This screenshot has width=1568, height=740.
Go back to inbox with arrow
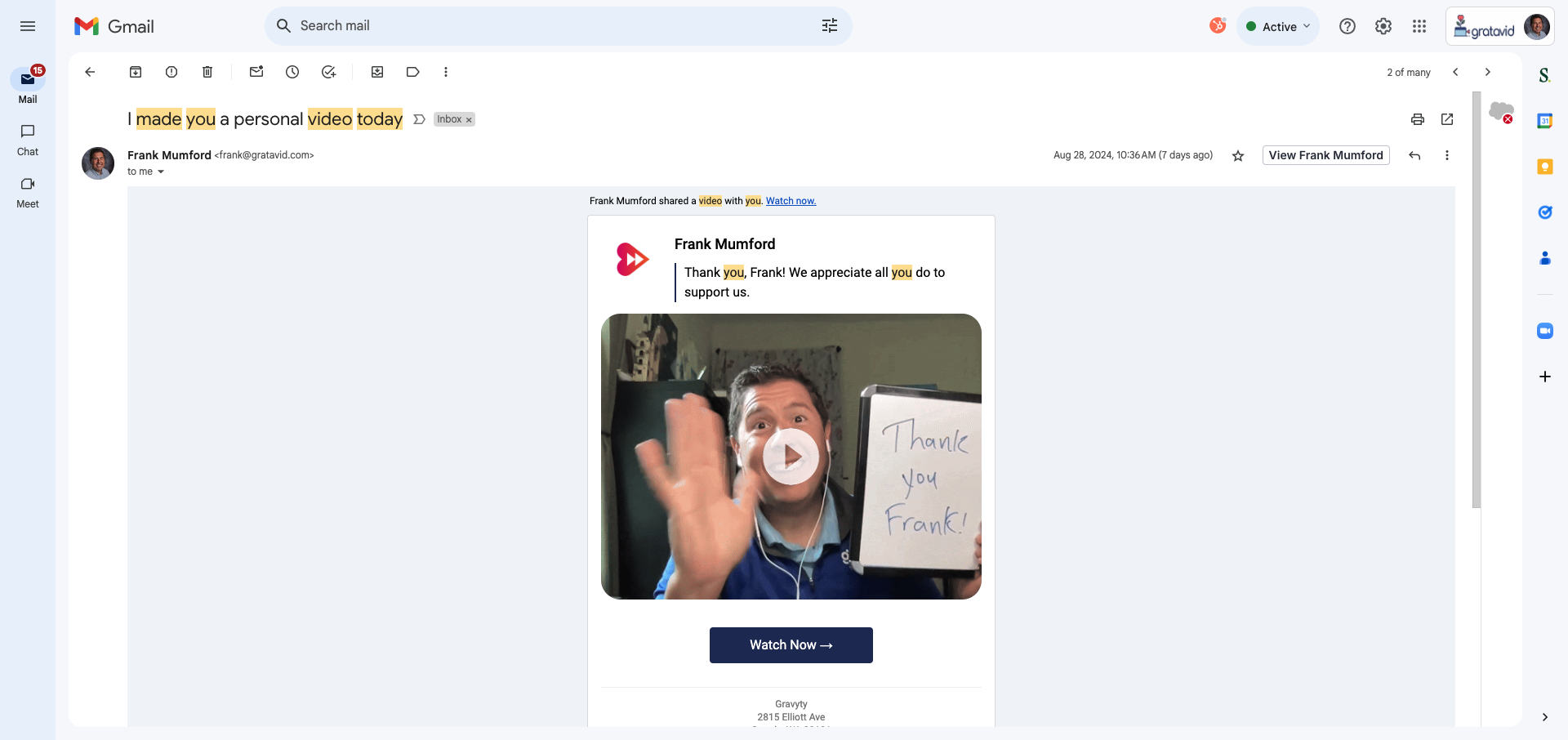pyautogui.click(x=90, y=72)
